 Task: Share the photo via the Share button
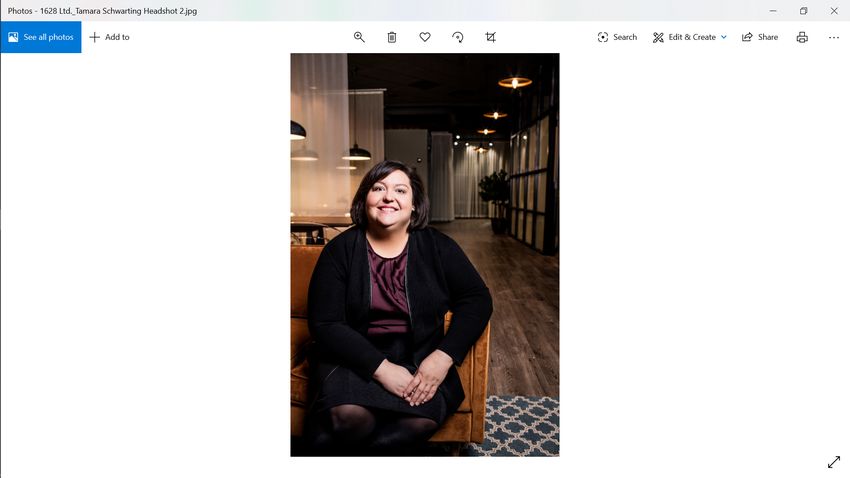pyautogui.click(x=760, y=37)
